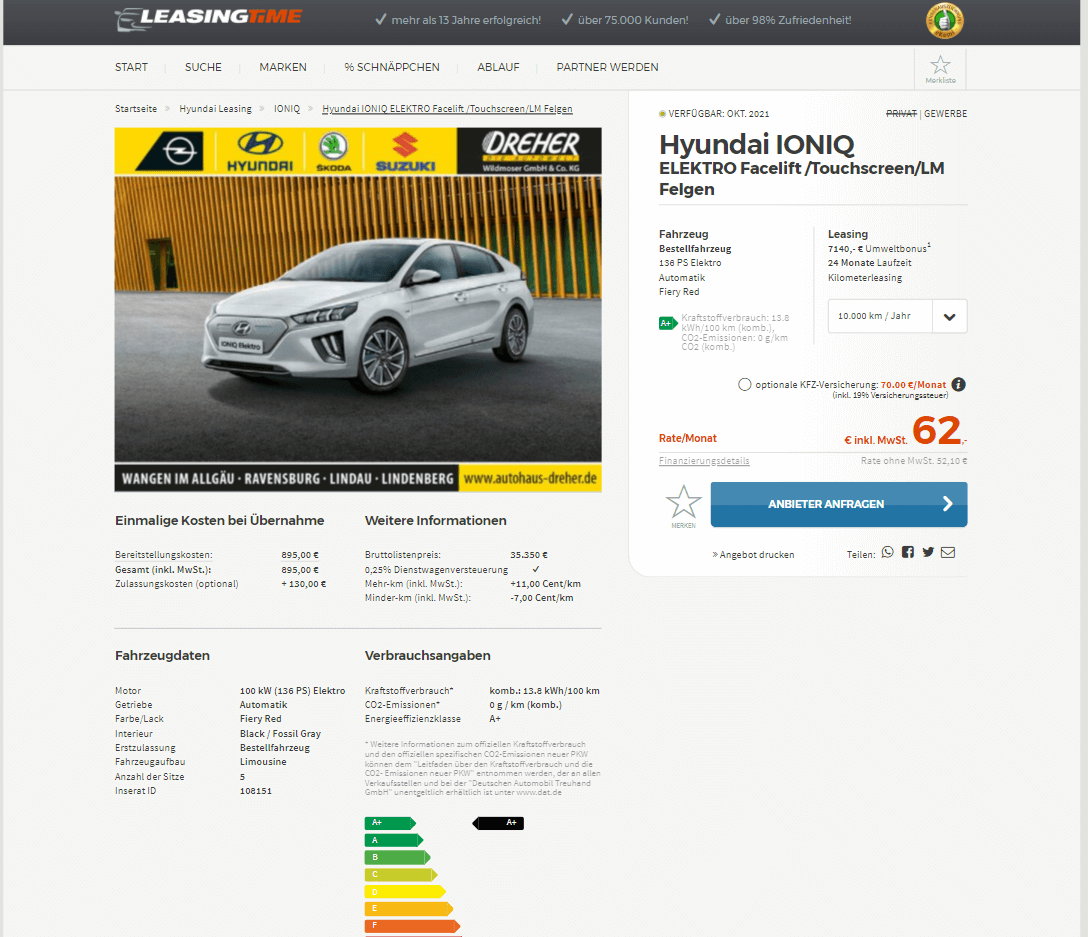Click the yellow D energy label bar
The height and width of the screenshot is (937, 1088).
click(405, 892)
